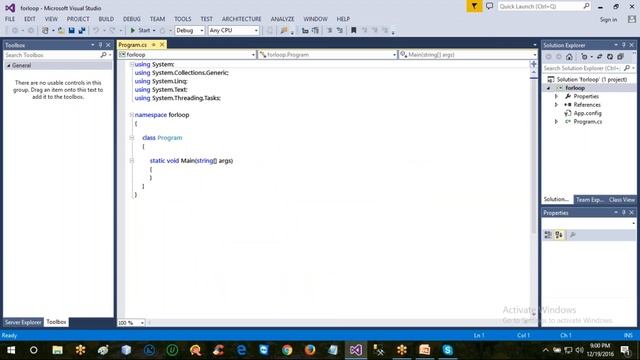
Task: Click the Save All toolbar icon
Action: coord(82,31)
